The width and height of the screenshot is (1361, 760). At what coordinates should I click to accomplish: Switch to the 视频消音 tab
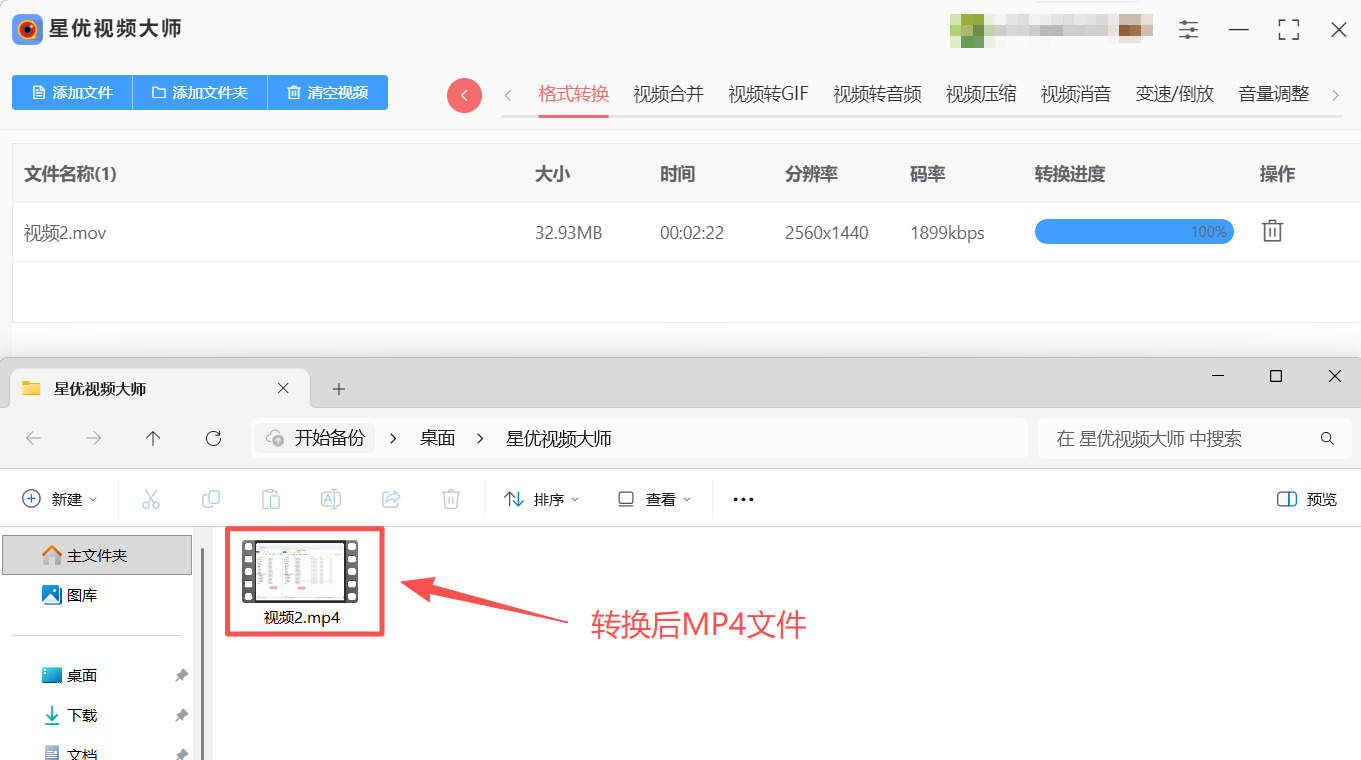[x=1076, y=94]
